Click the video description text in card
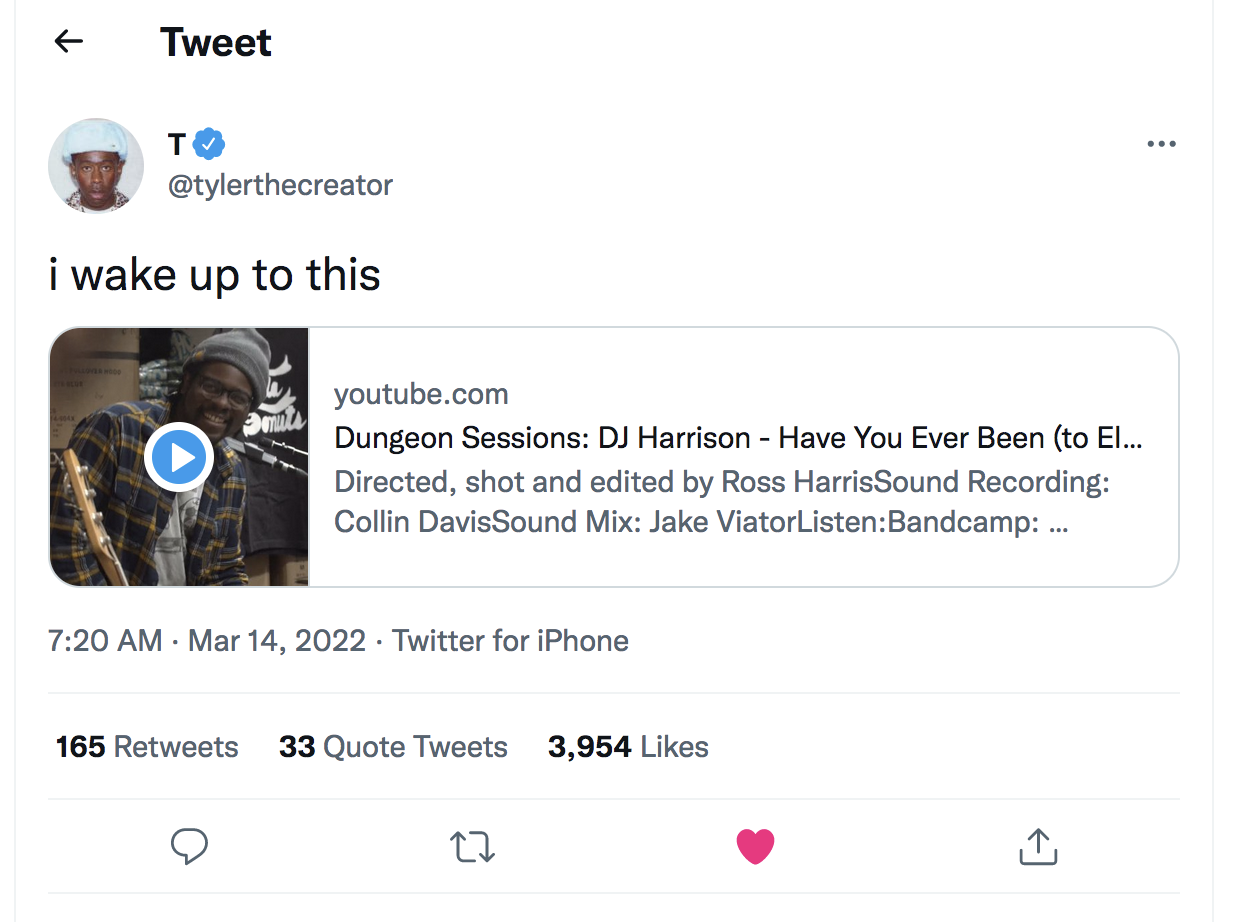This screenshot has width=1240, height=922. click(722, 502)
